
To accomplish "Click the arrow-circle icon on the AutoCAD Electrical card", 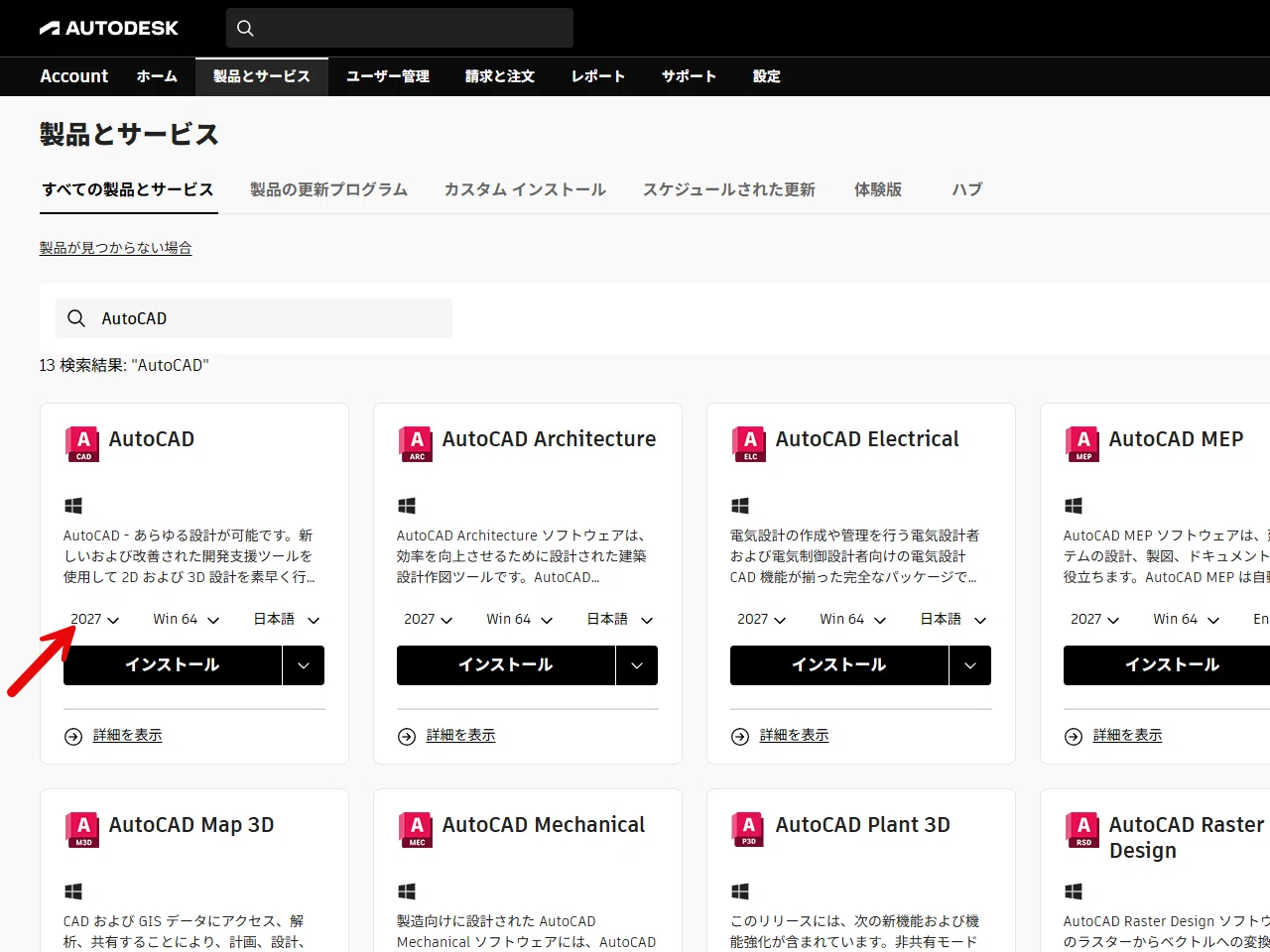I will 740,737.
